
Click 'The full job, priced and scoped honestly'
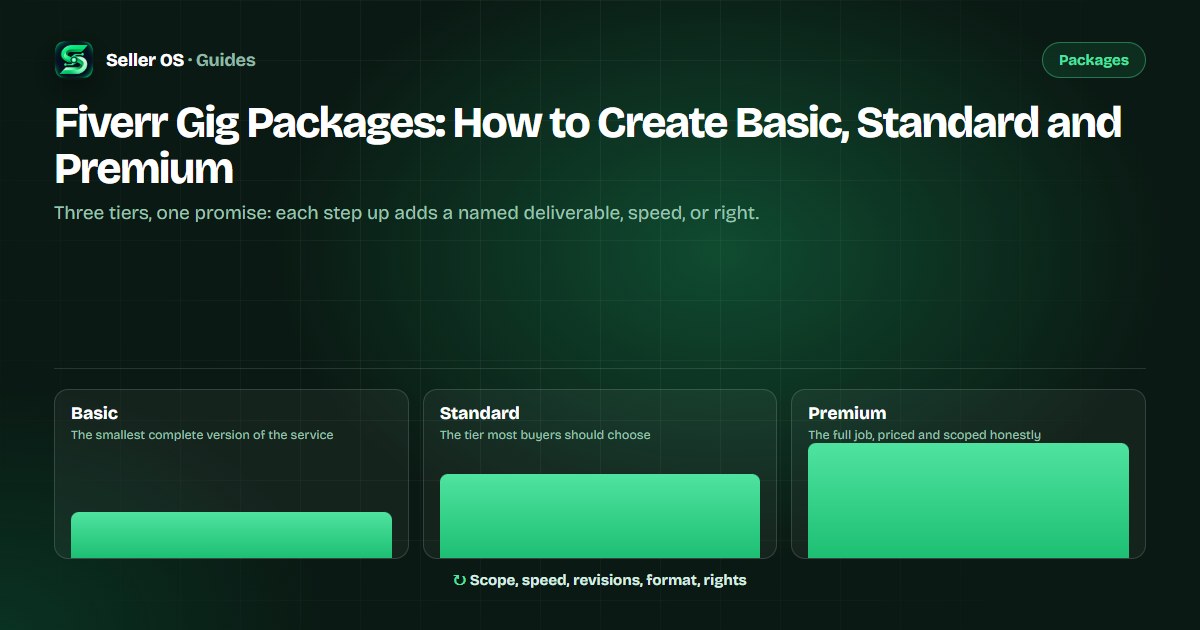coord(925,435)
